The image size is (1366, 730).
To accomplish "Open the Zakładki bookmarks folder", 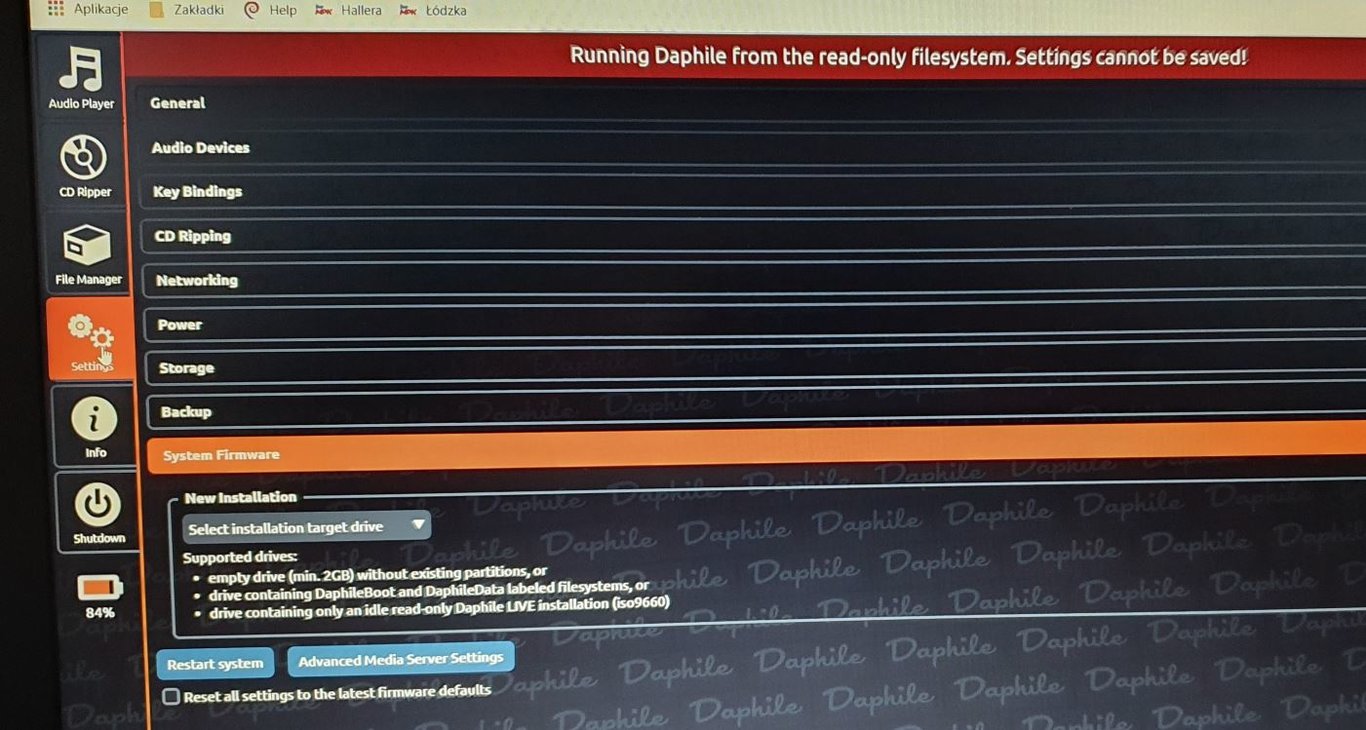I will (186, 10).
